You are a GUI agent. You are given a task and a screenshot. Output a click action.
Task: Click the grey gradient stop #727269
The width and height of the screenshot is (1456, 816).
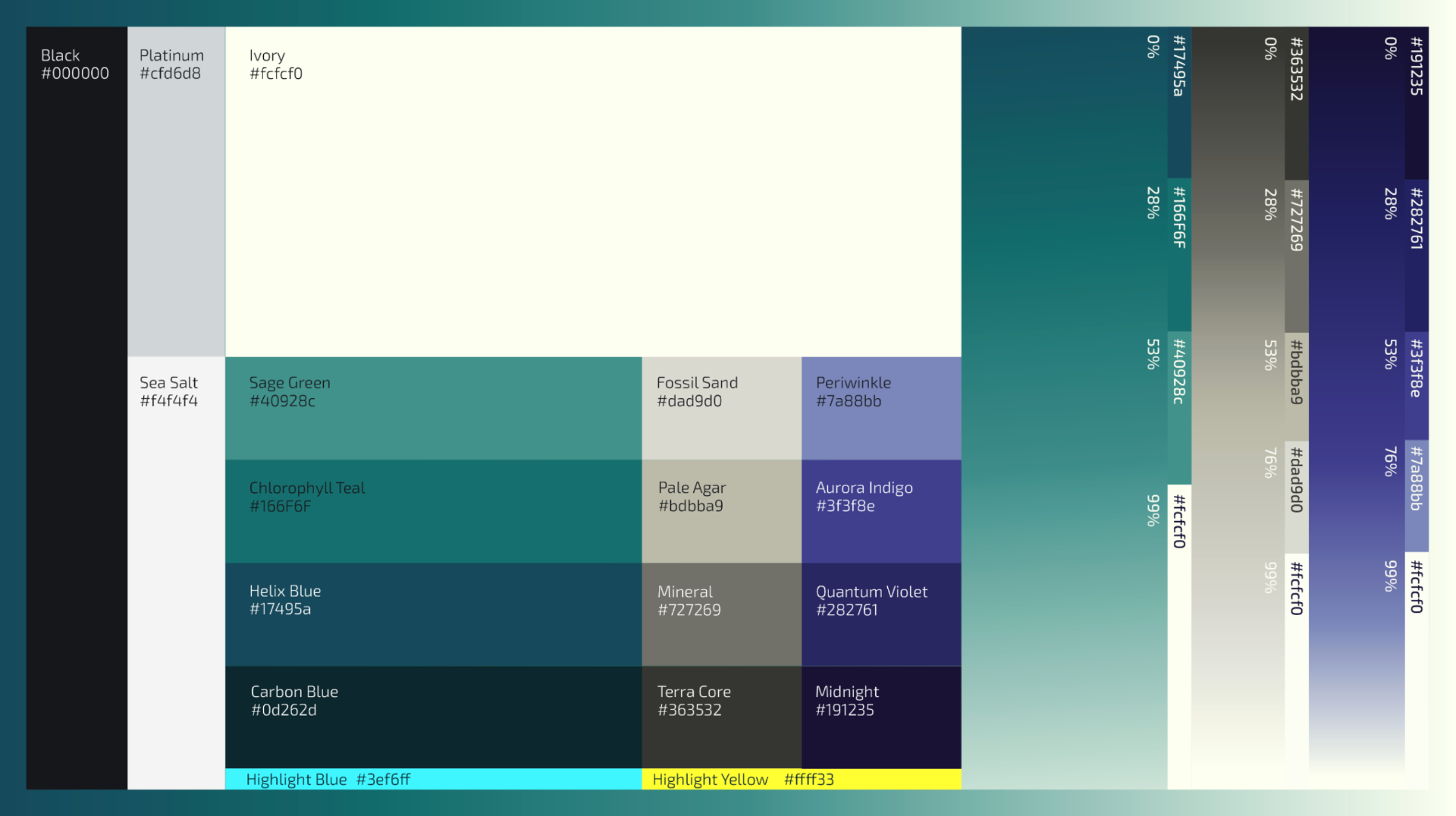pyautogui.click(x=1297, y=256)
